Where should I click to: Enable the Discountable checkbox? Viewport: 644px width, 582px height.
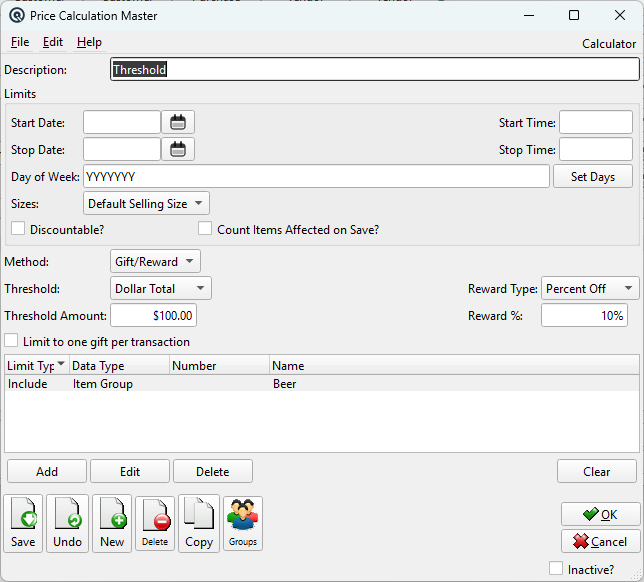tap(18, 228)
